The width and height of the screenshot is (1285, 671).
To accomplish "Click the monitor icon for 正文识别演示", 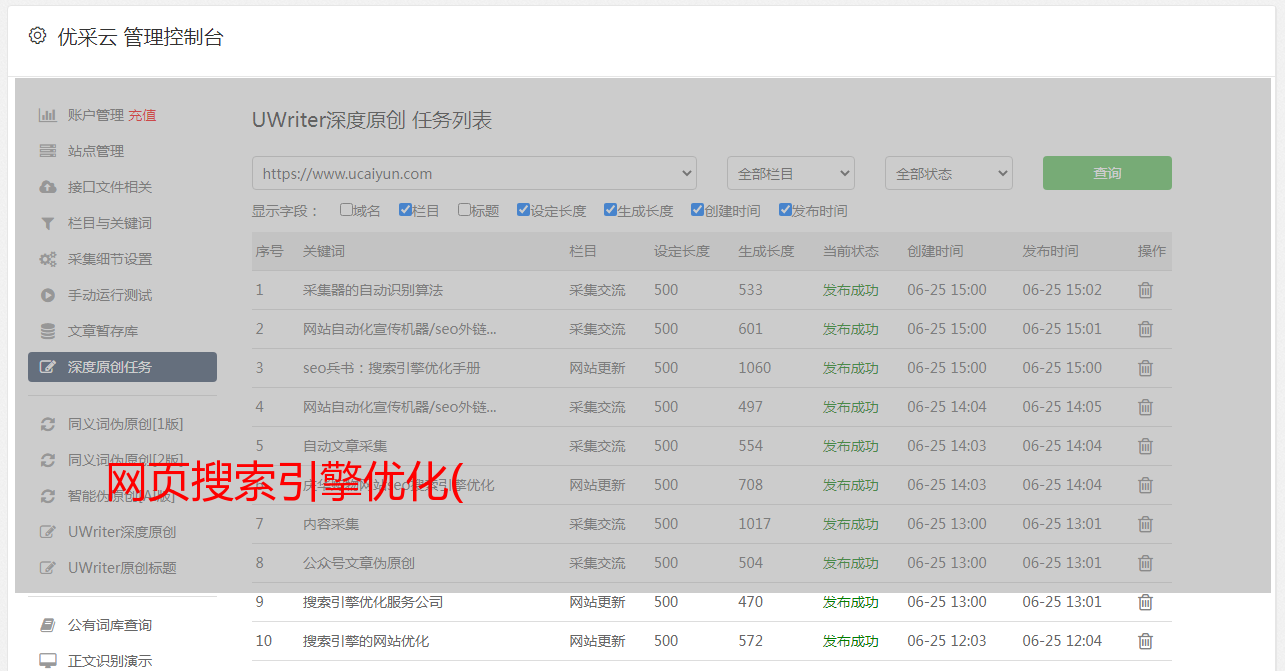I will 47,661.
